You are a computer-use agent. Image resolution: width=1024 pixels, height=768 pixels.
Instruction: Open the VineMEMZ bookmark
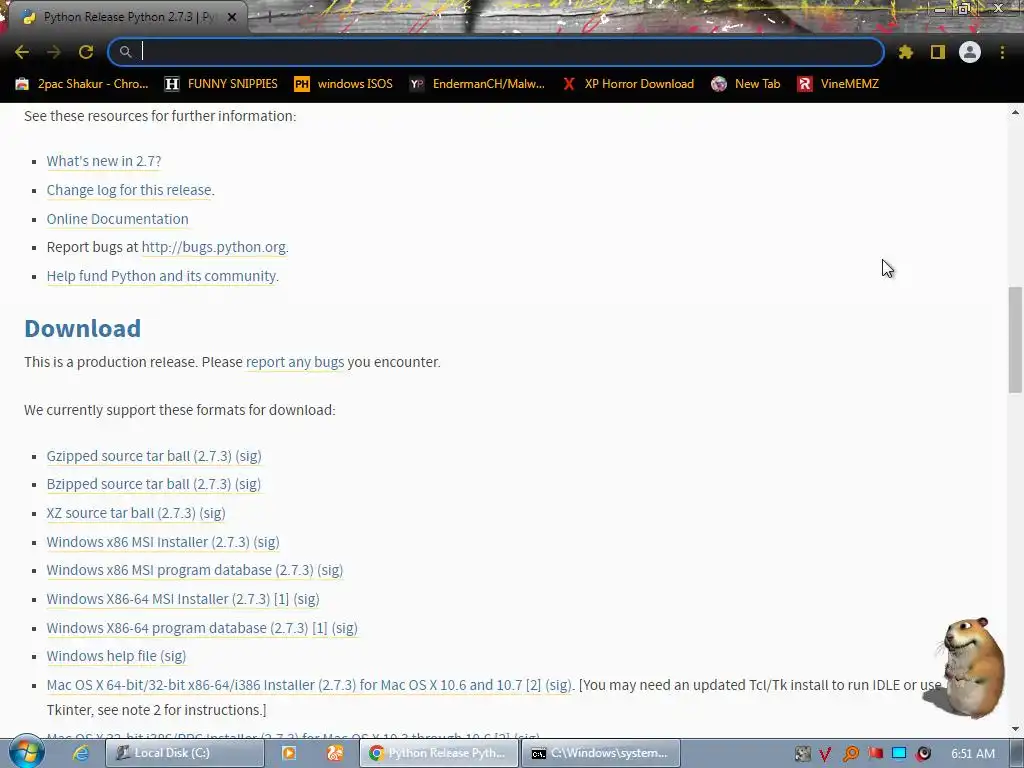click(x=838, y=84)
